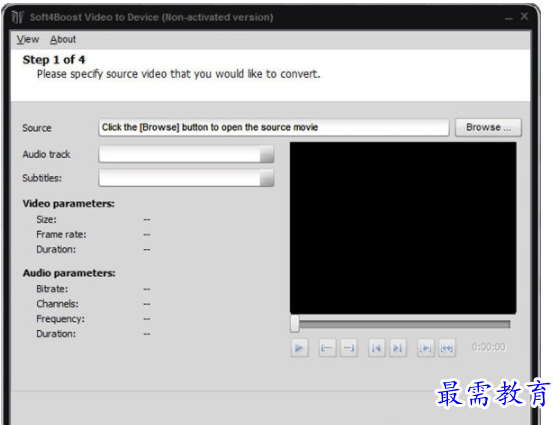
Task: Play the selected fragment icon
Action: pyautogui.click(x=426, y=347)
